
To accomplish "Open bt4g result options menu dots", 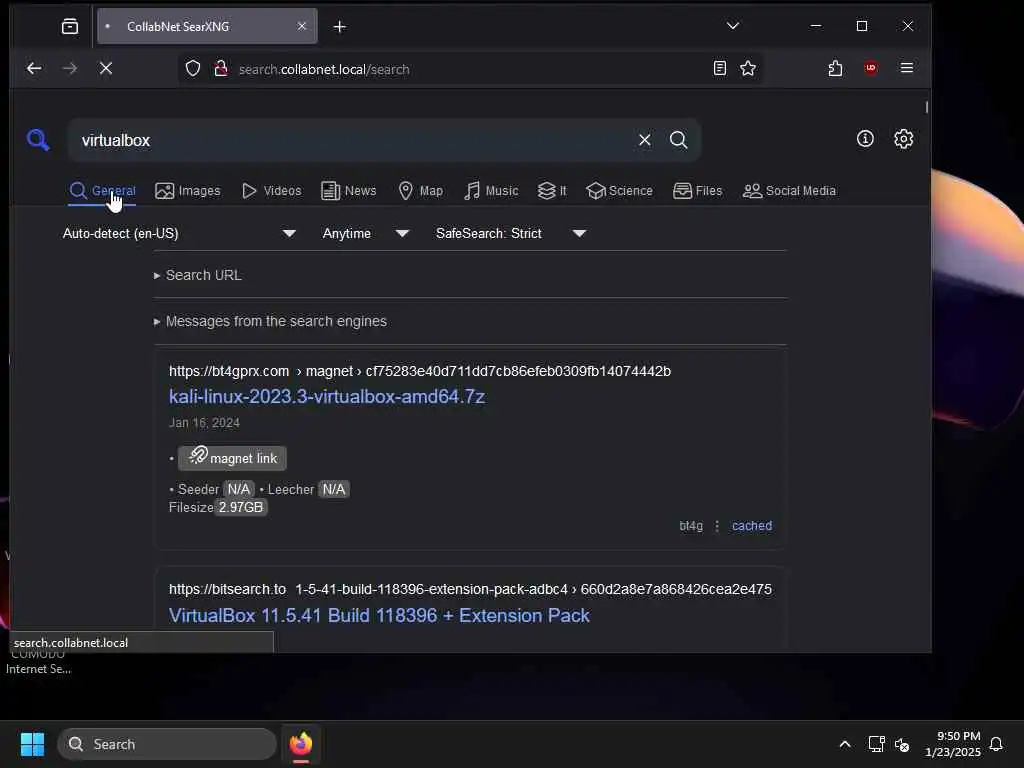I will pyautogui.click(x=717, y=526).
